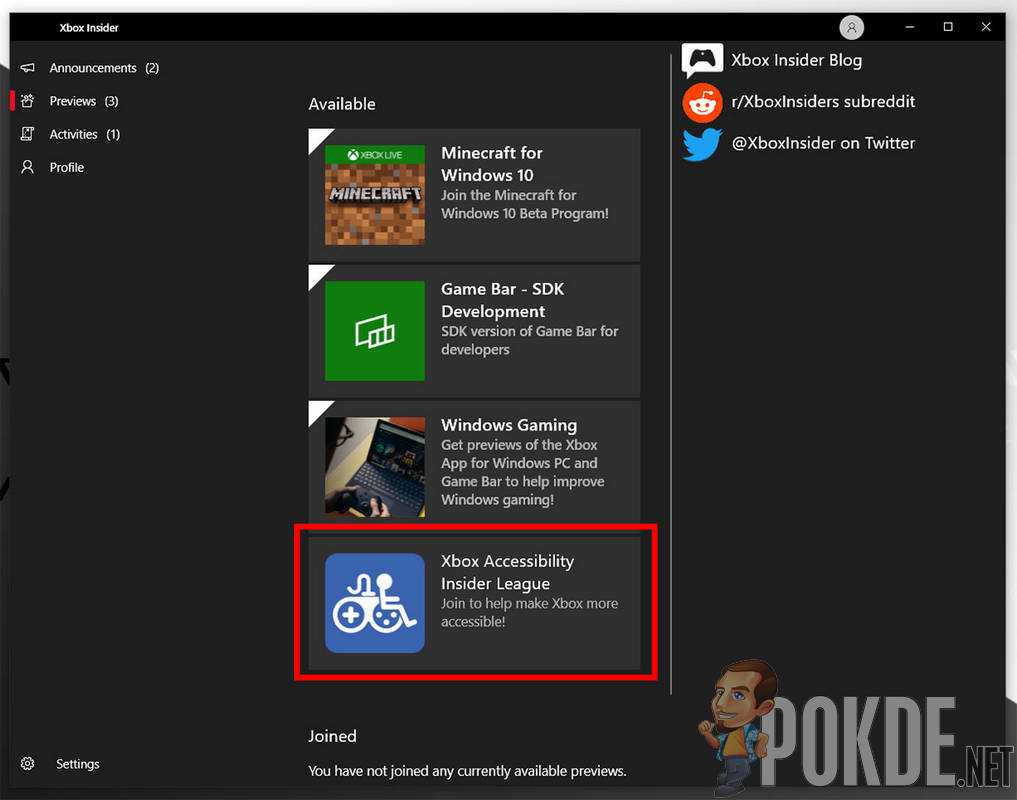This screenshot has height=800, width=1017.
Task: Open Settings label in sidebar
Action: [78, 764]
